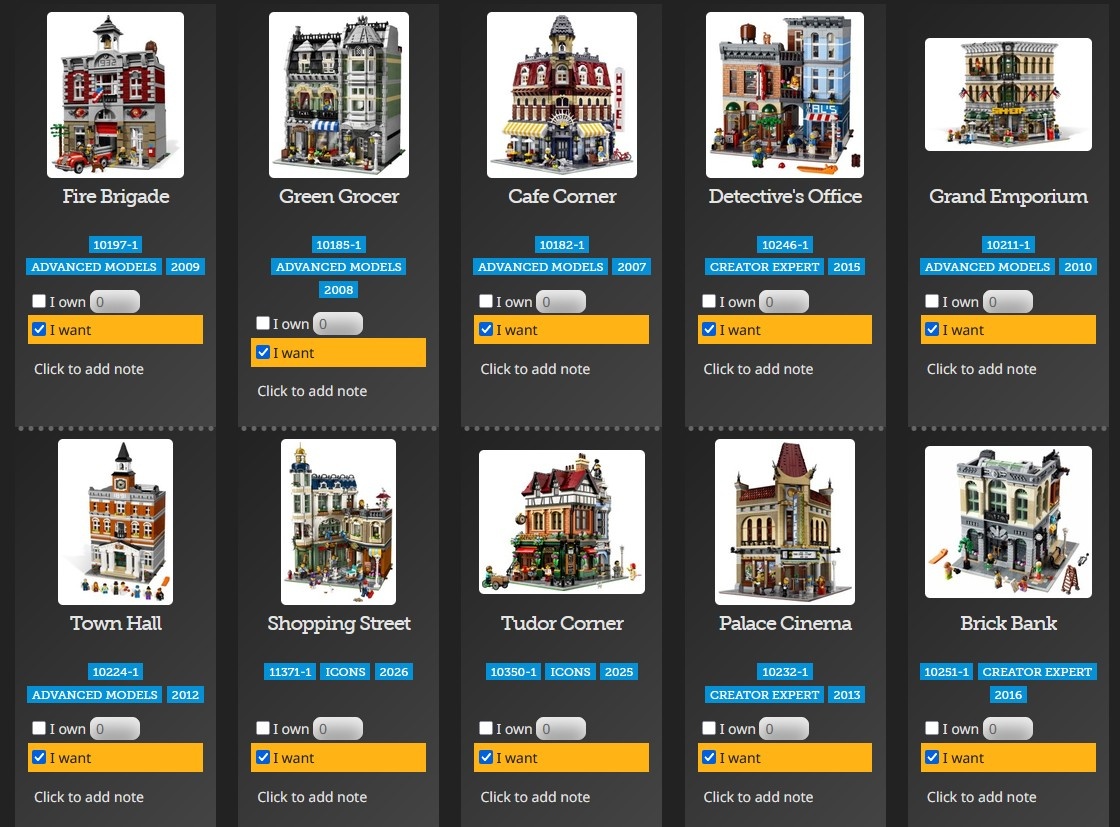Check "I own" for Palace Cinema
The width and height of the screenshot is (1120, 827).
click(x=709, y=728)
